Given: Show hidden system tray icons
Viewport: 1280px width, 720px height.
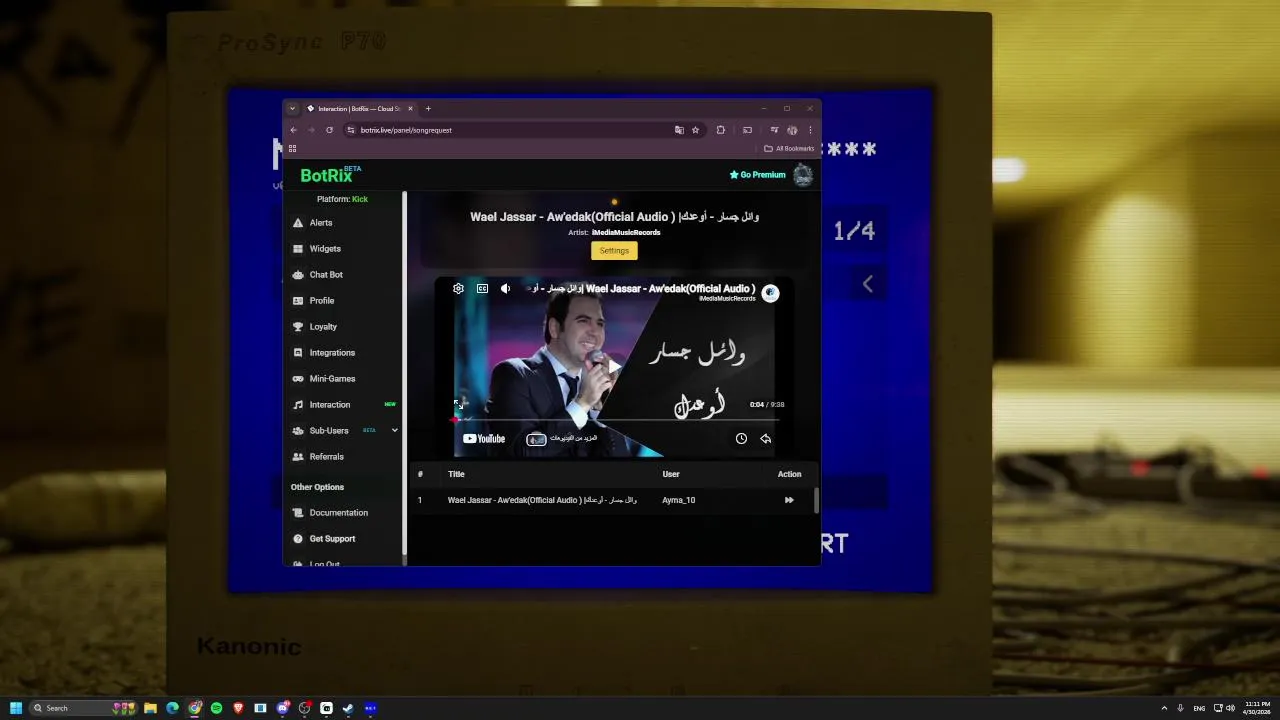Looking at the screenshot, I should pos(1164,708).
